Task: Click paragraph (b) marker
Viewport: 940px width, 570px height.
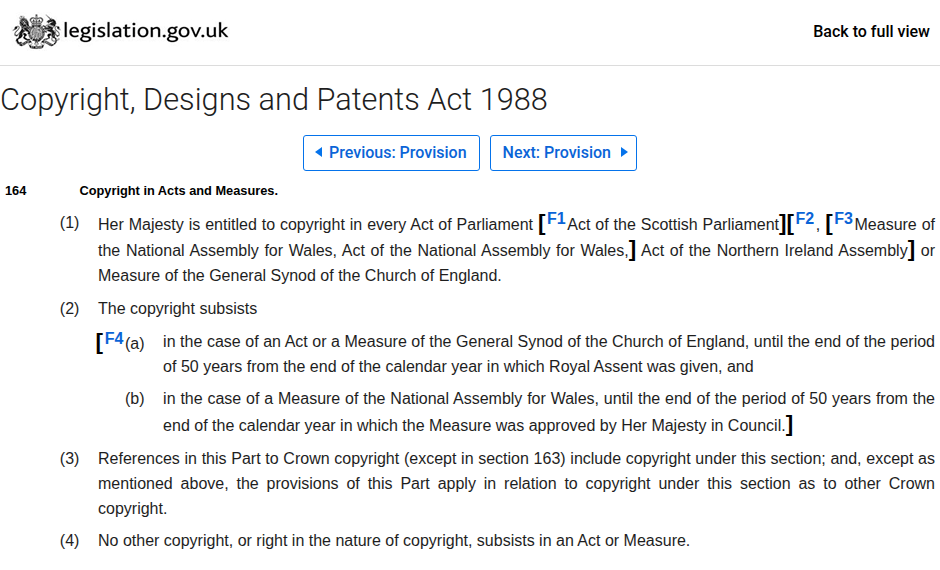Action: click(135, 399)
